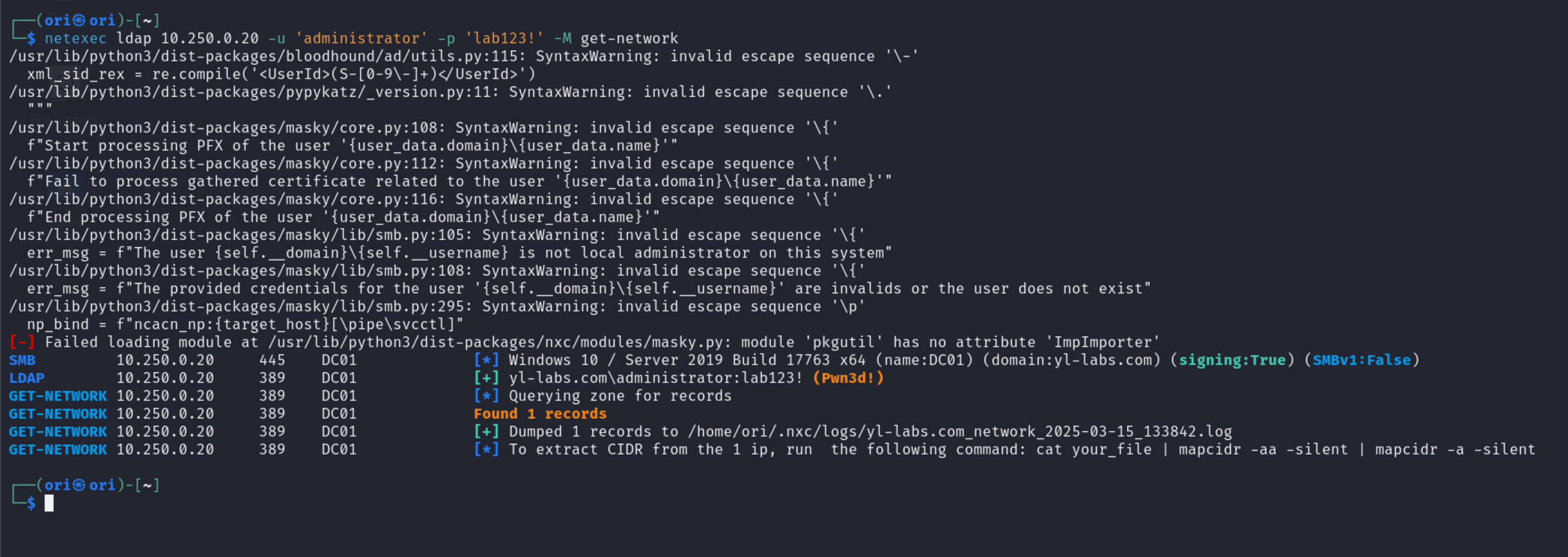Click the red [-] failure marker
The image size is (1568, 557).
click(x=22, y=342)
